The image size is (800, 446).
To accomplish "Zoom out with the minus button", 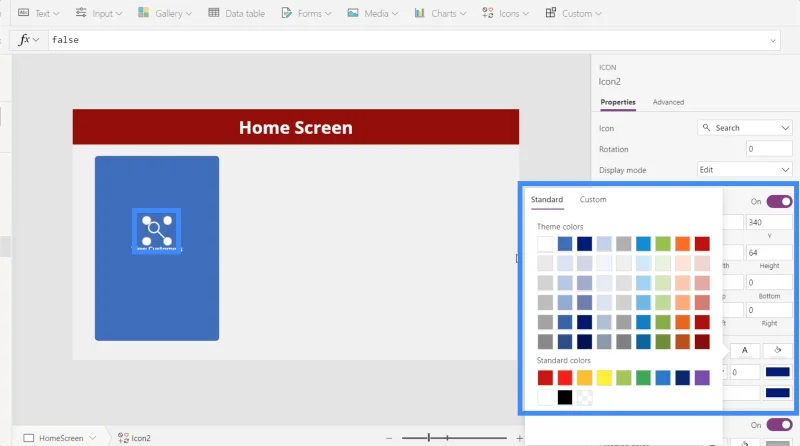I will pos(389,438).
